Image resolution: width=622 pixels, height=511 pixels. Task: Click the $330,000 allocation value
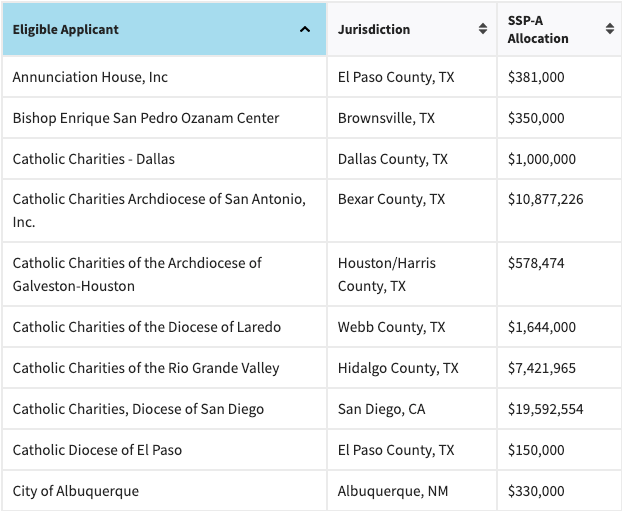tap(536, 491)
